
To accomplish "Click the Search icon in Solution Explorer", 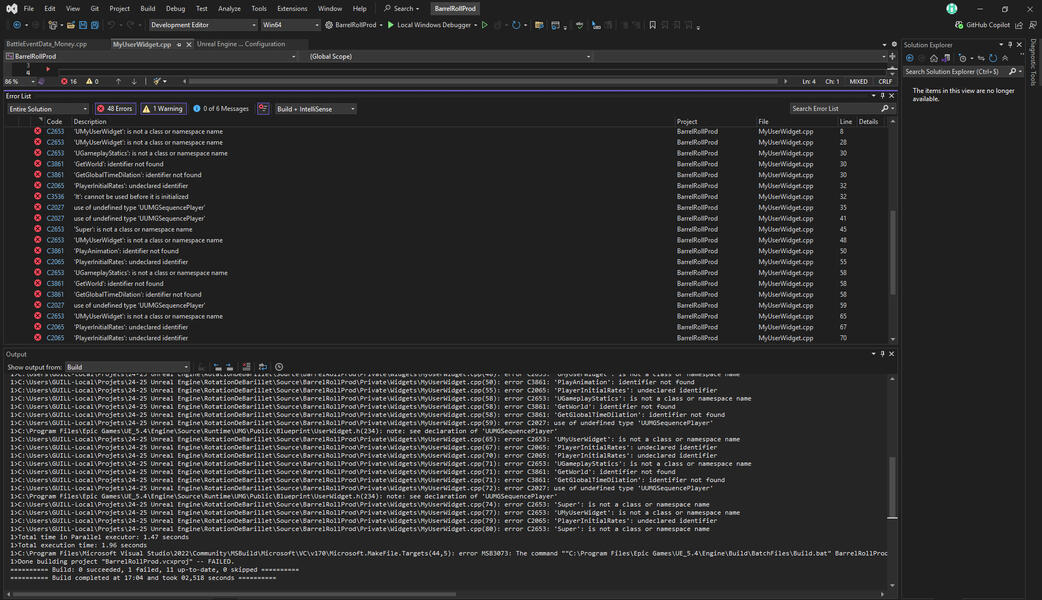I will tap(1013, 71).
